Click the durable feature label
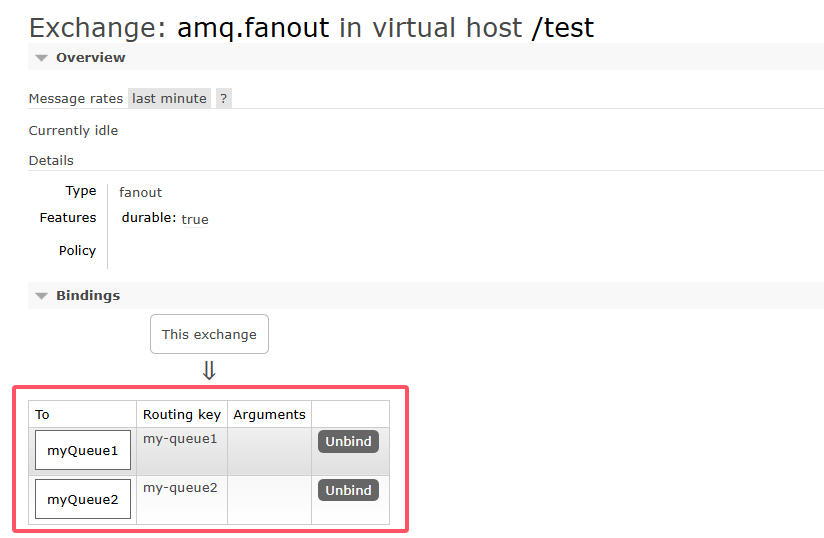Screen dimensions: 824x538 tap(149, 218)
